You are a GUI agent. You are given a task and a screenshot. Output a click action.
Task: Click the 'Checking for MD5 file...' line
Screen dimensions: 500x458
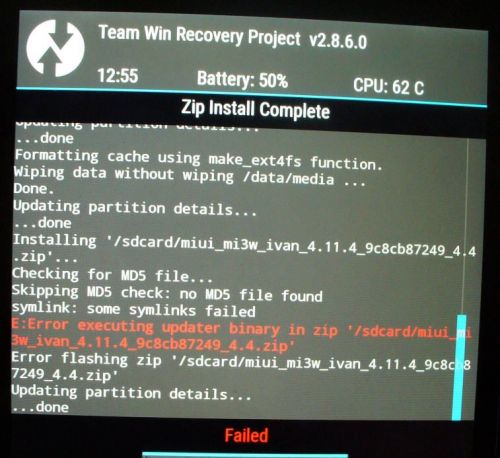(x=112, y=275)
